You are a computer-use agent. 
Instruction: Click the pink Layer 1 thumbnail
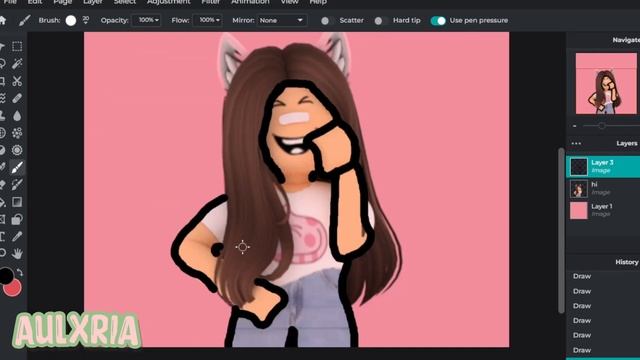click(579, 211)
